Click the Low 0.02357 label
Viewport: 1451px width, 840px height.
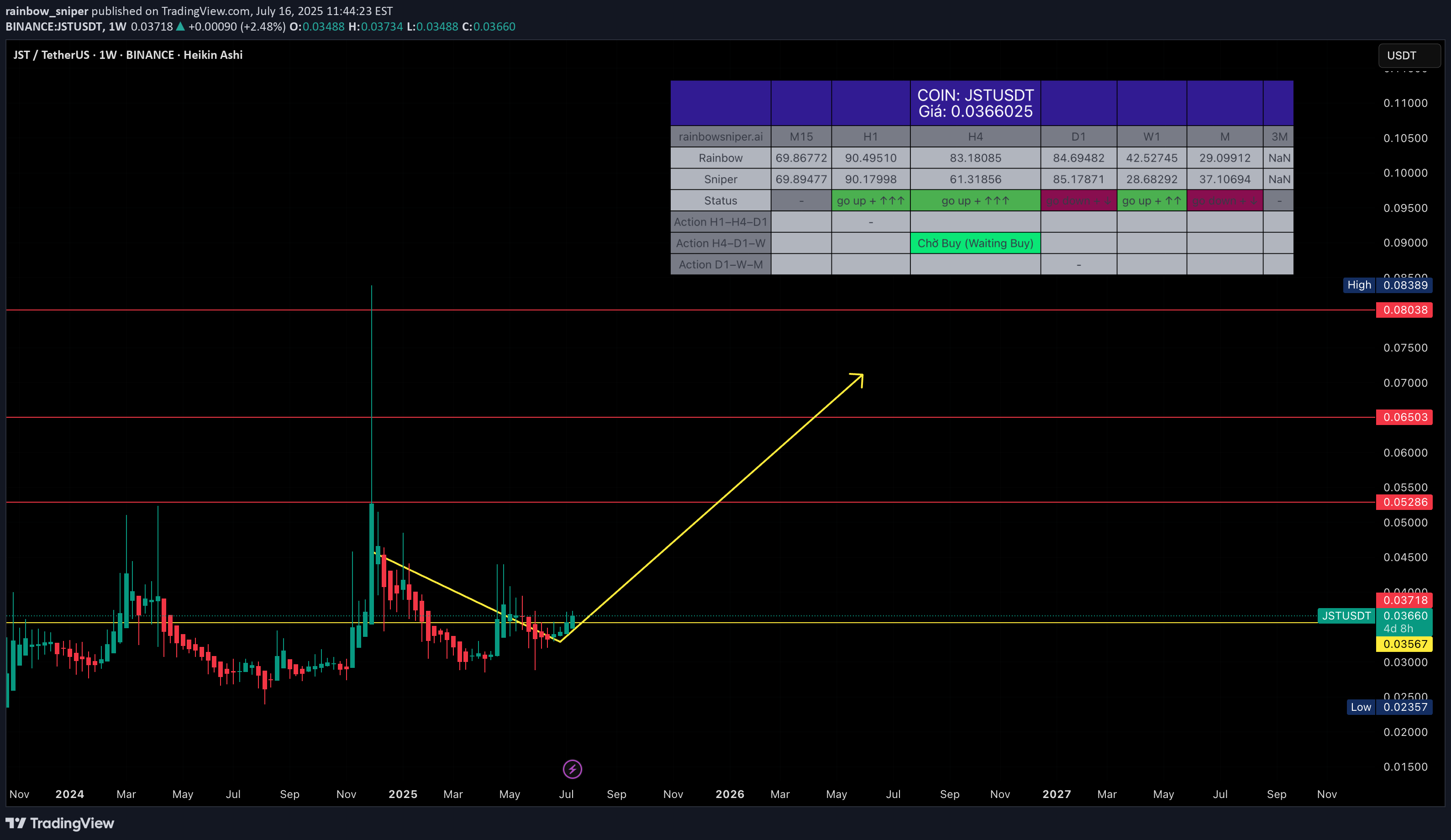pos(1389,707)
